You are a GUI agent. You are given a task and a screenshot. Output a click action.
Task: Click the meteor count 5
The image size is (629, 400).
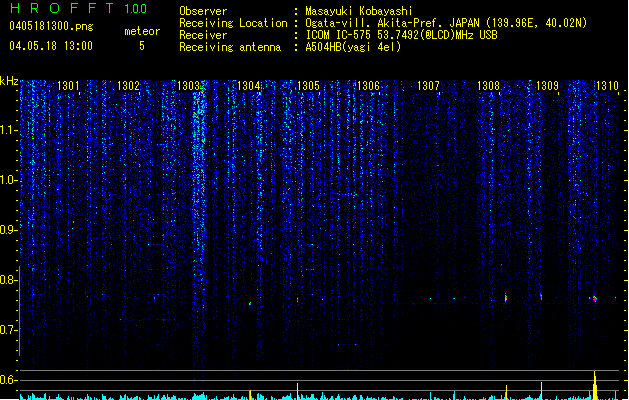pyautogui.click(x=142, y=46)
